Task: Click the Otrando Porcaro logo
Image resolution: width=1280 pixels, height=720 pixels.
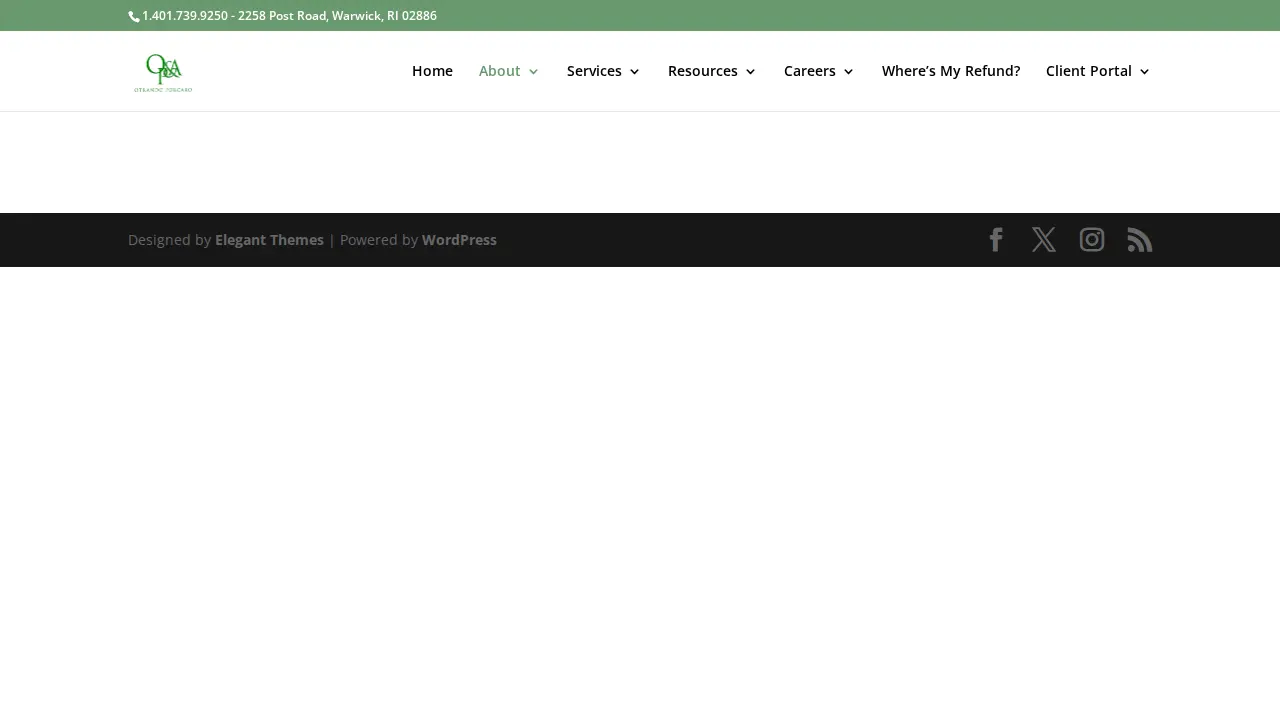Action: pos(163,72)
